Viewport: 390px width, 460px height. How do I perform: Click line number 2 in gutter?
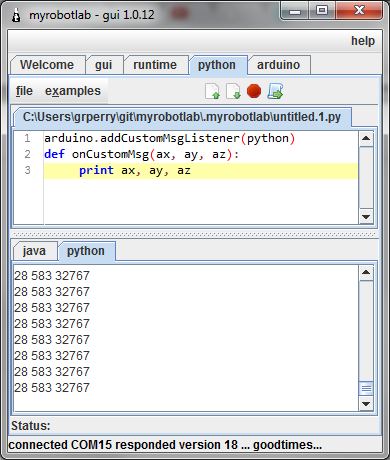pos(27,154)
